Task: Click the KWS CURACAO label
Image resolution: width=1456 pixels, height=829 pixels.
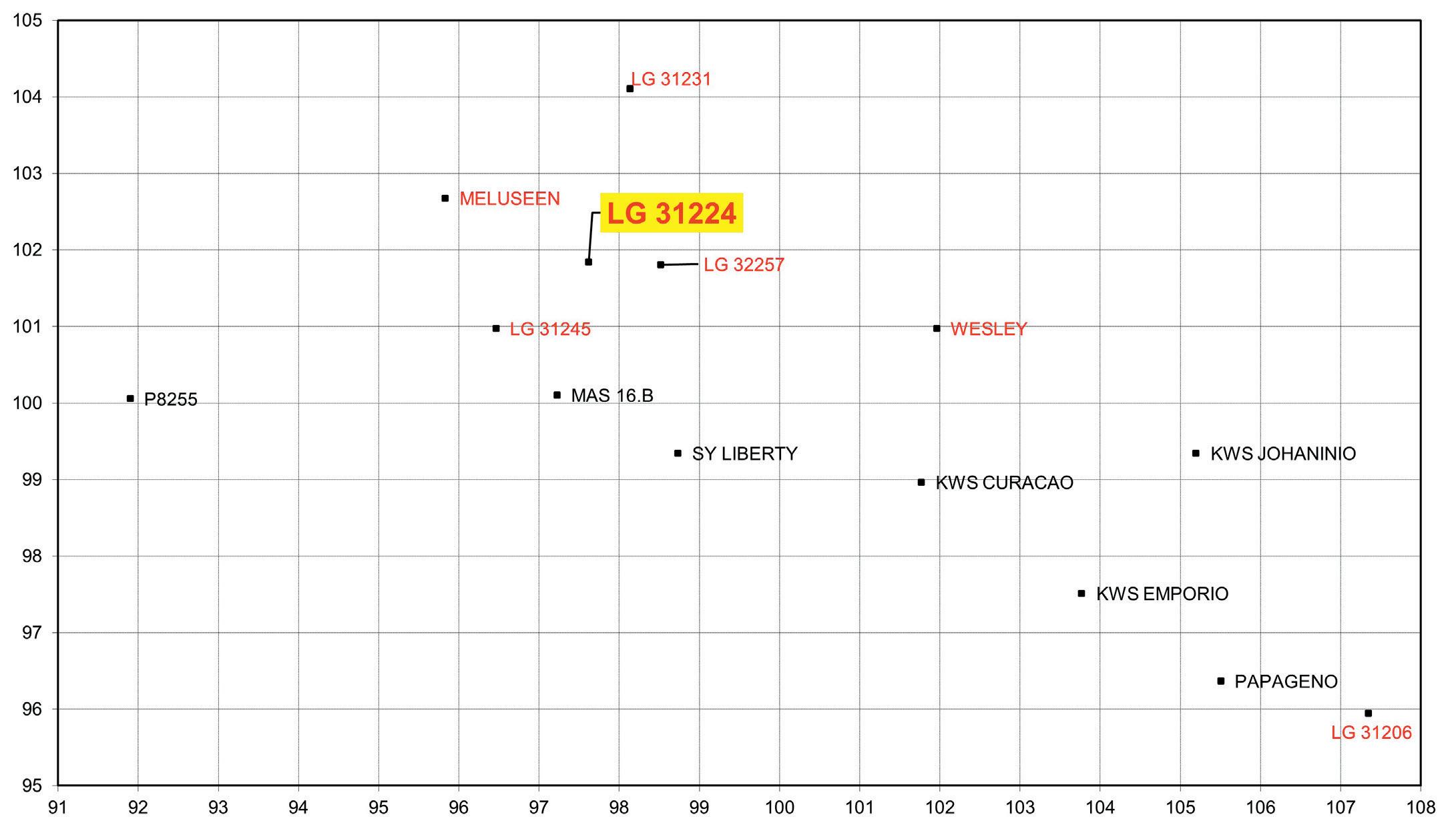Action: pos(1004,483)
